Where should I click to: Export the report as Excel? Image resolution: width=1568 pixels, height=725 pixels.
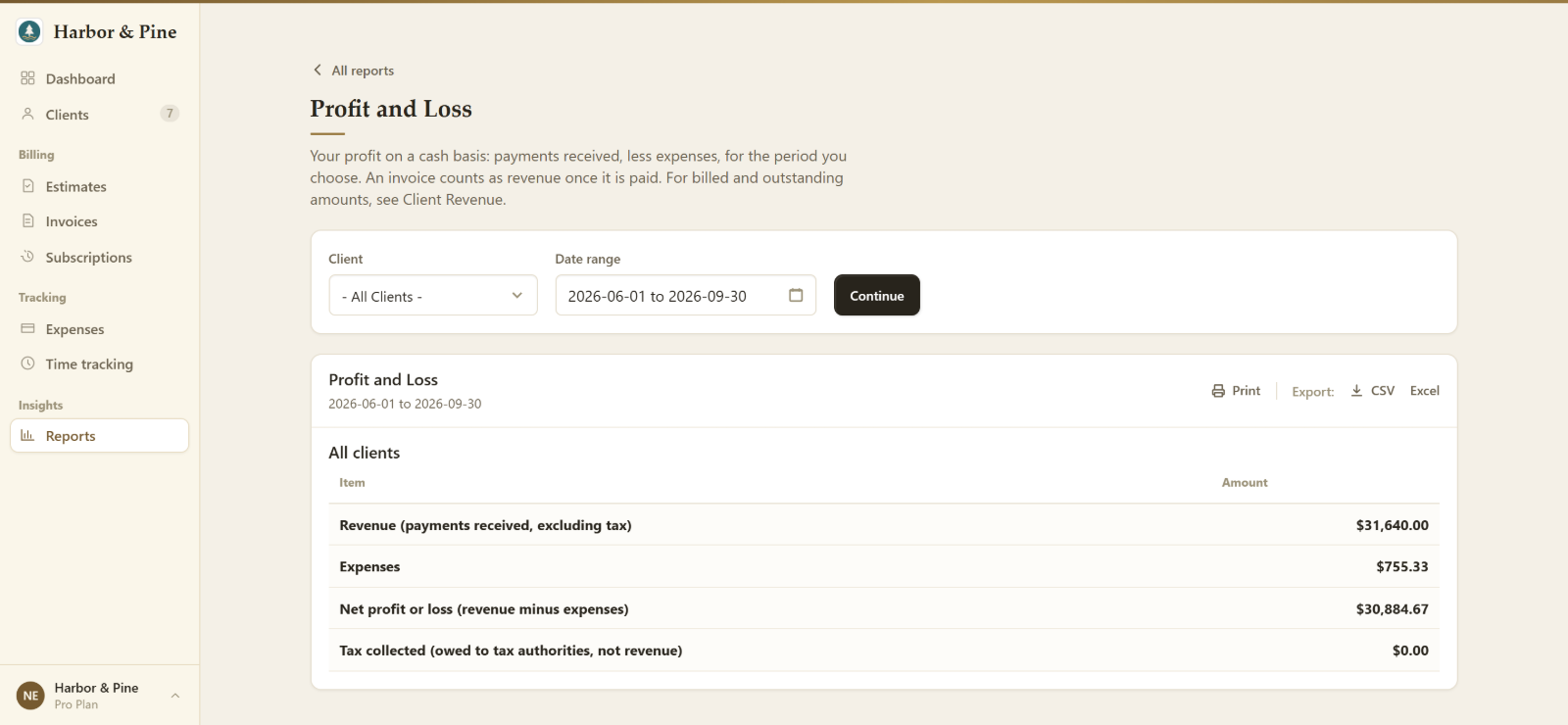tap(1425, 391)
